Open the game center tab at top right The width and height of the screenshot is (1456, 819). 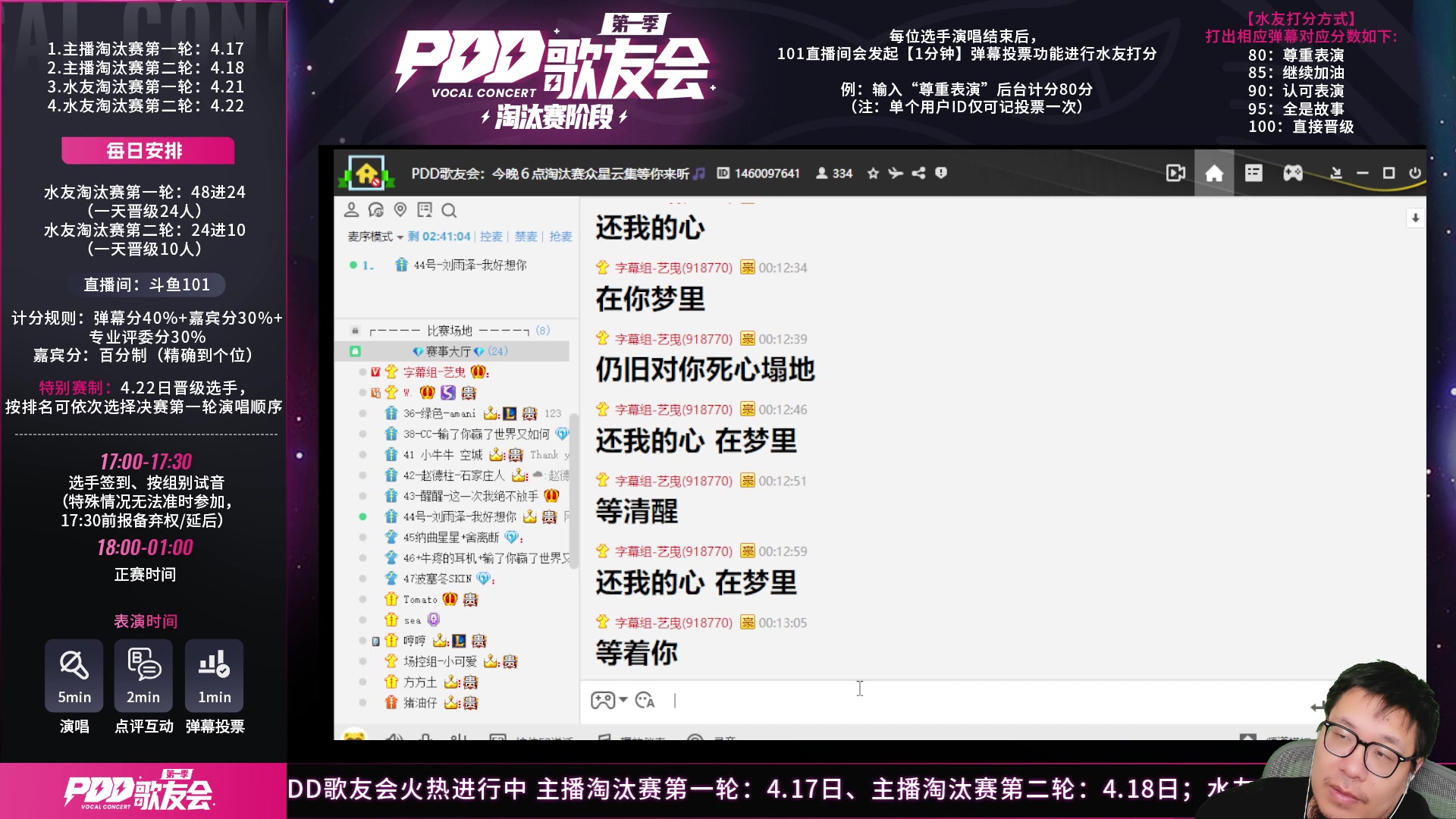(x=1293, y=173)
